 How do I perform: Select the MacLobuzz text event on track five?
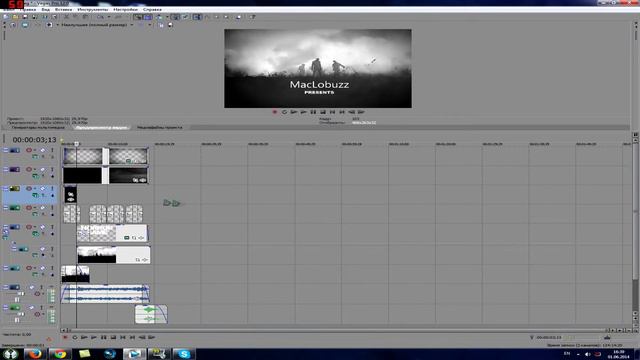112,233
